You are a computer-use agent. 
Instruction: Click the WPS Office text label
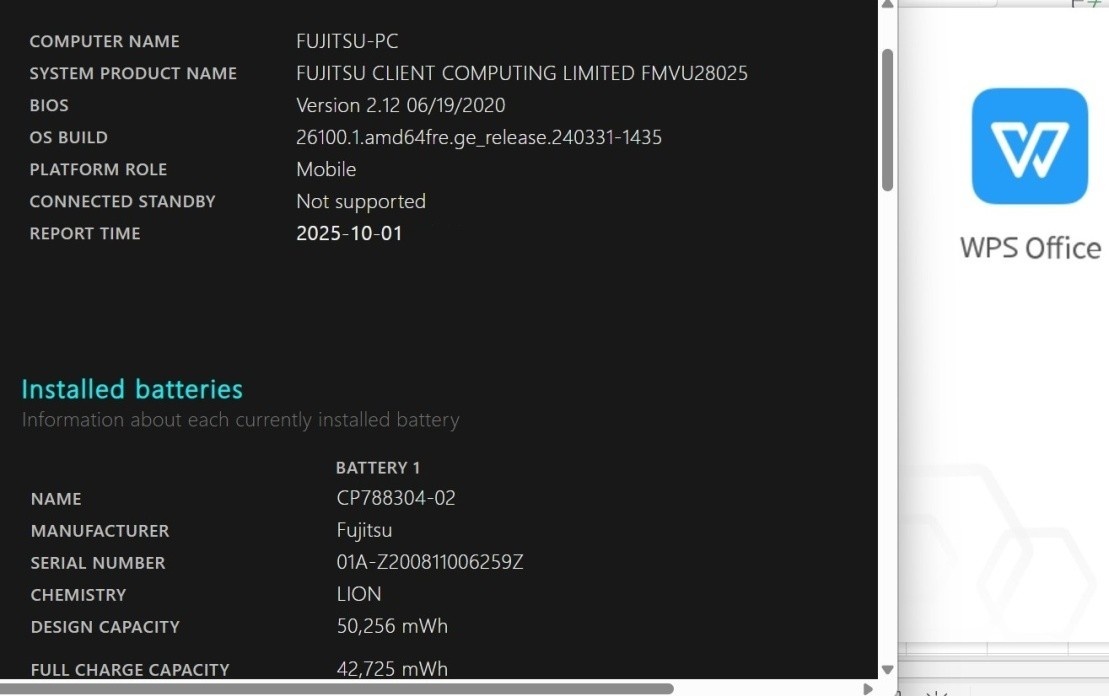1030,248
